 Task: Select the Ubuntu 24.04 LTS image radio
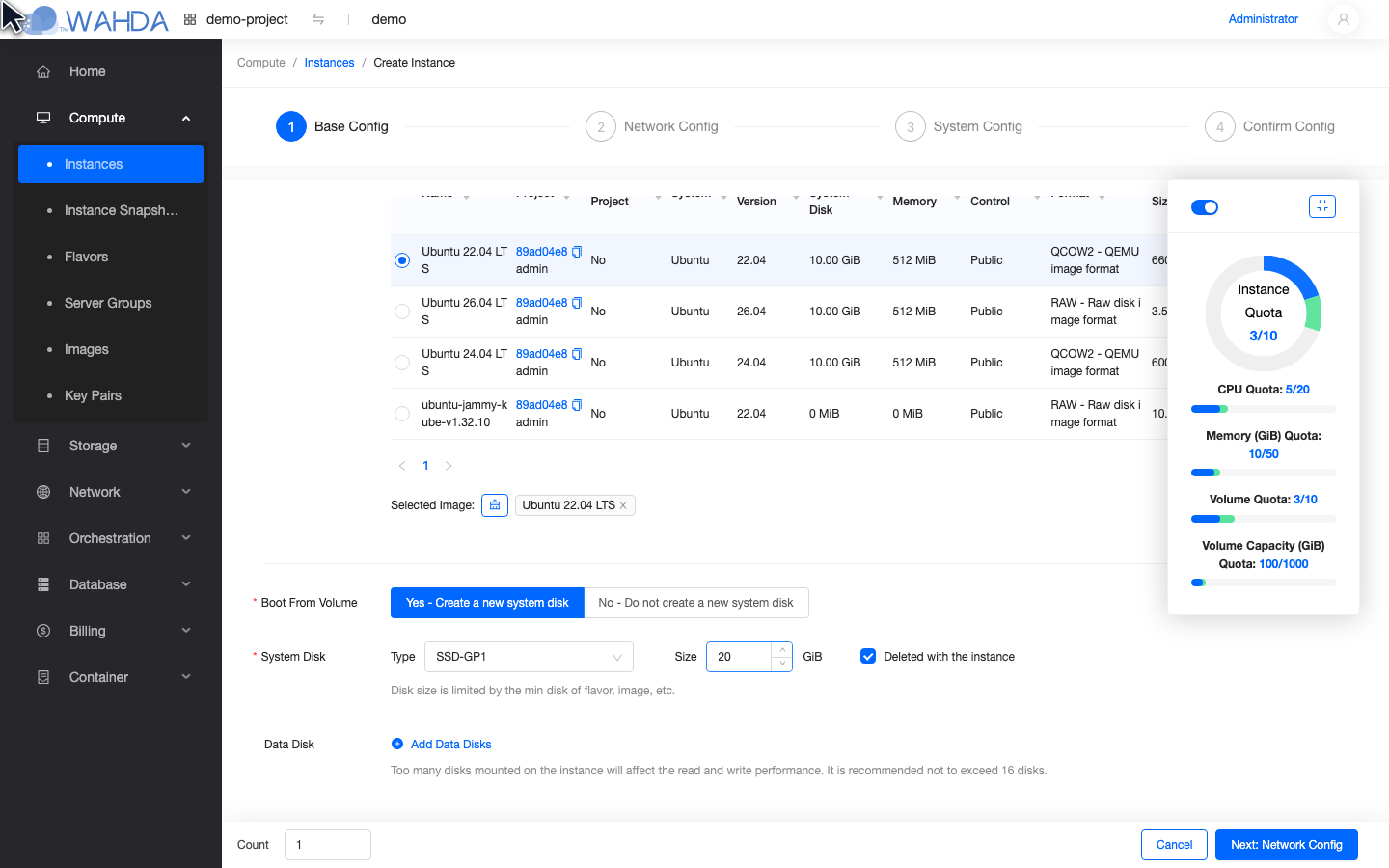tap(402, 363)
